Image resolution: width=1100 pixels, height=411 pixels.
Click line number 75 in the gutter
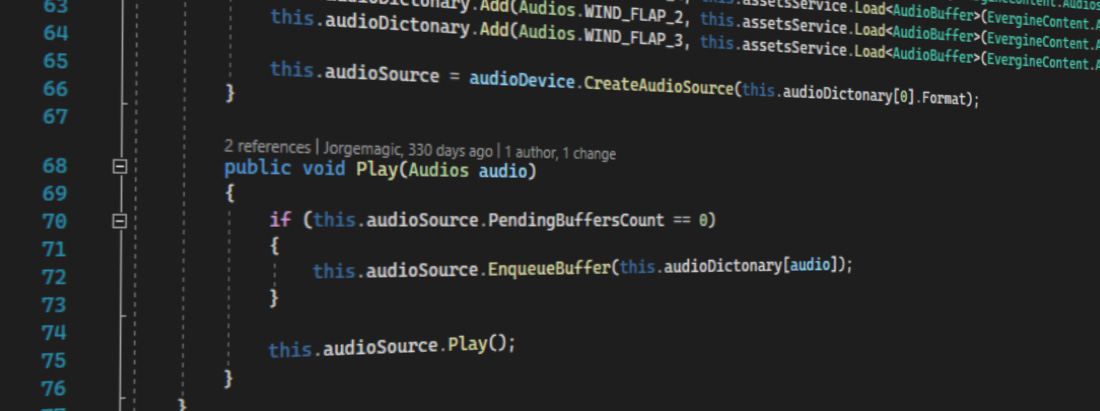54,360
